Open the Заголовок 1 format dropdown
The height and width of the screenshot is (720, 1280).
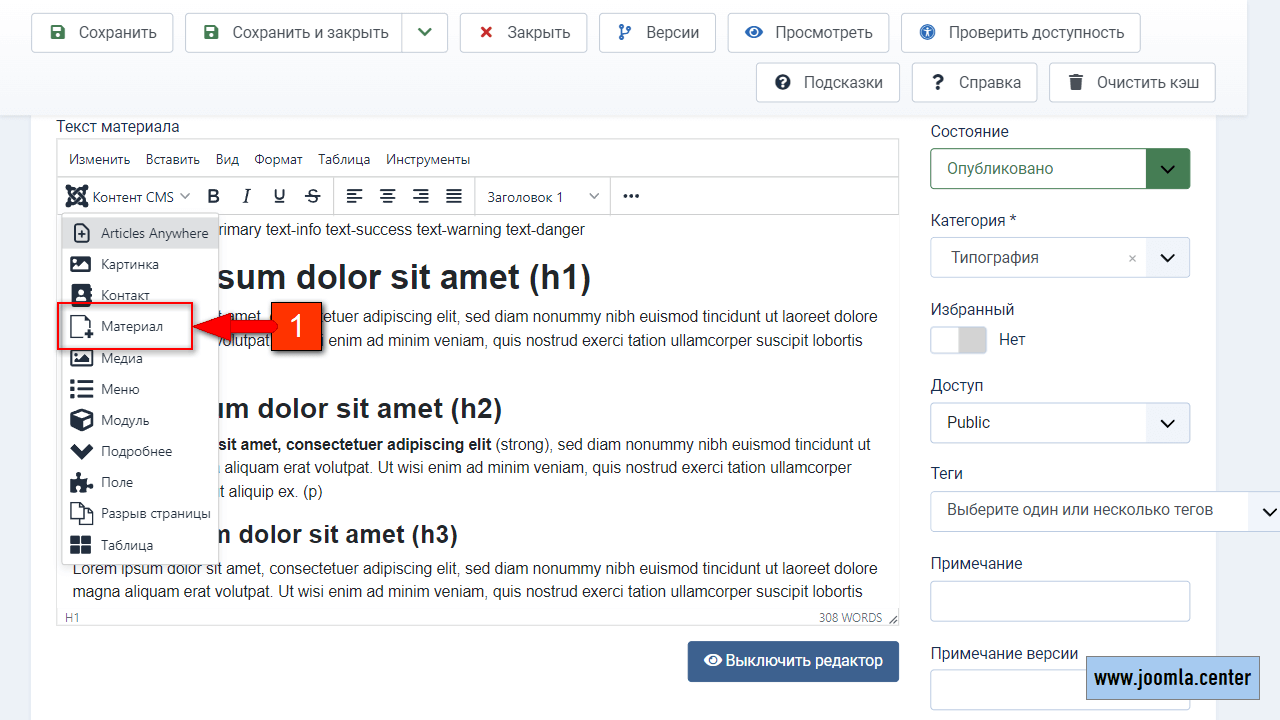(x=543, y=197)
